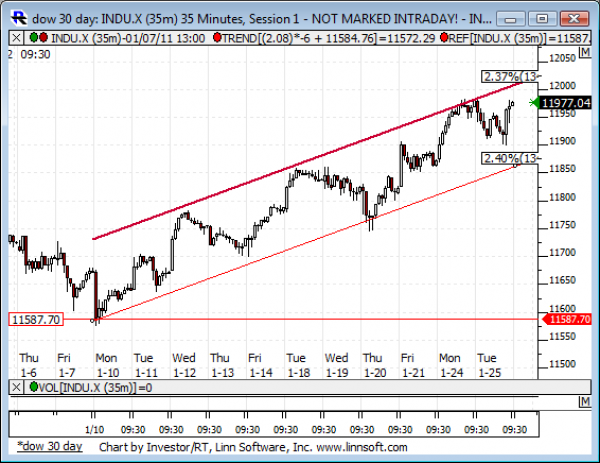Click the 2.40% lower trendline label

(x=510, y=158)
